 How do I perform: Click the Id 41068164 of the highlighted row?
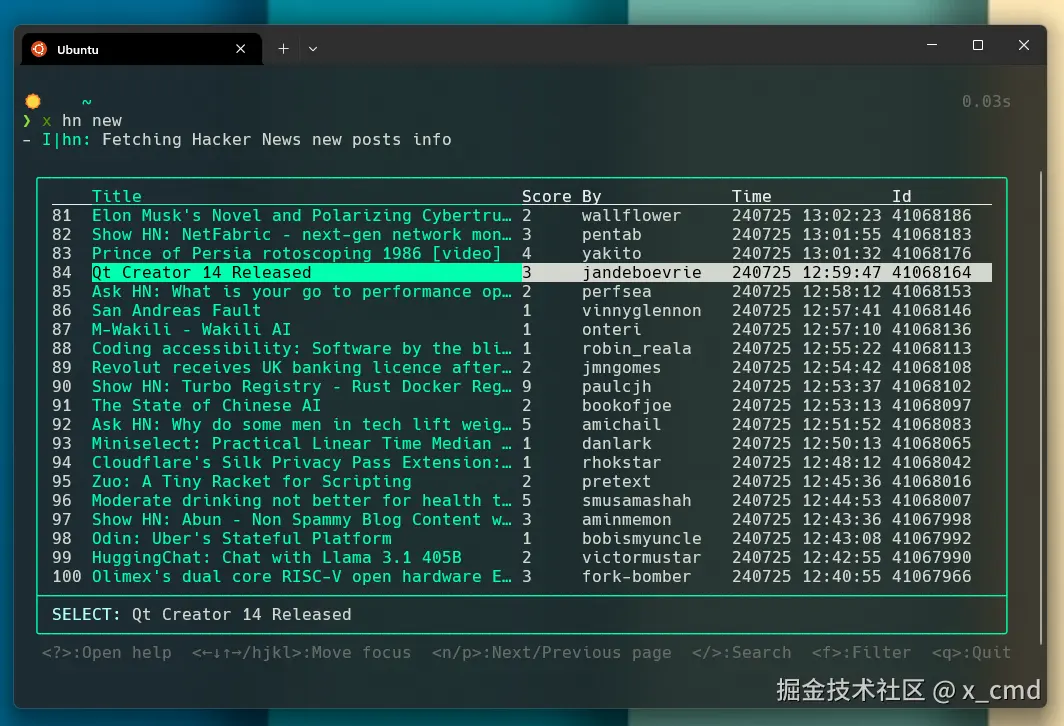tap(930, 272)
